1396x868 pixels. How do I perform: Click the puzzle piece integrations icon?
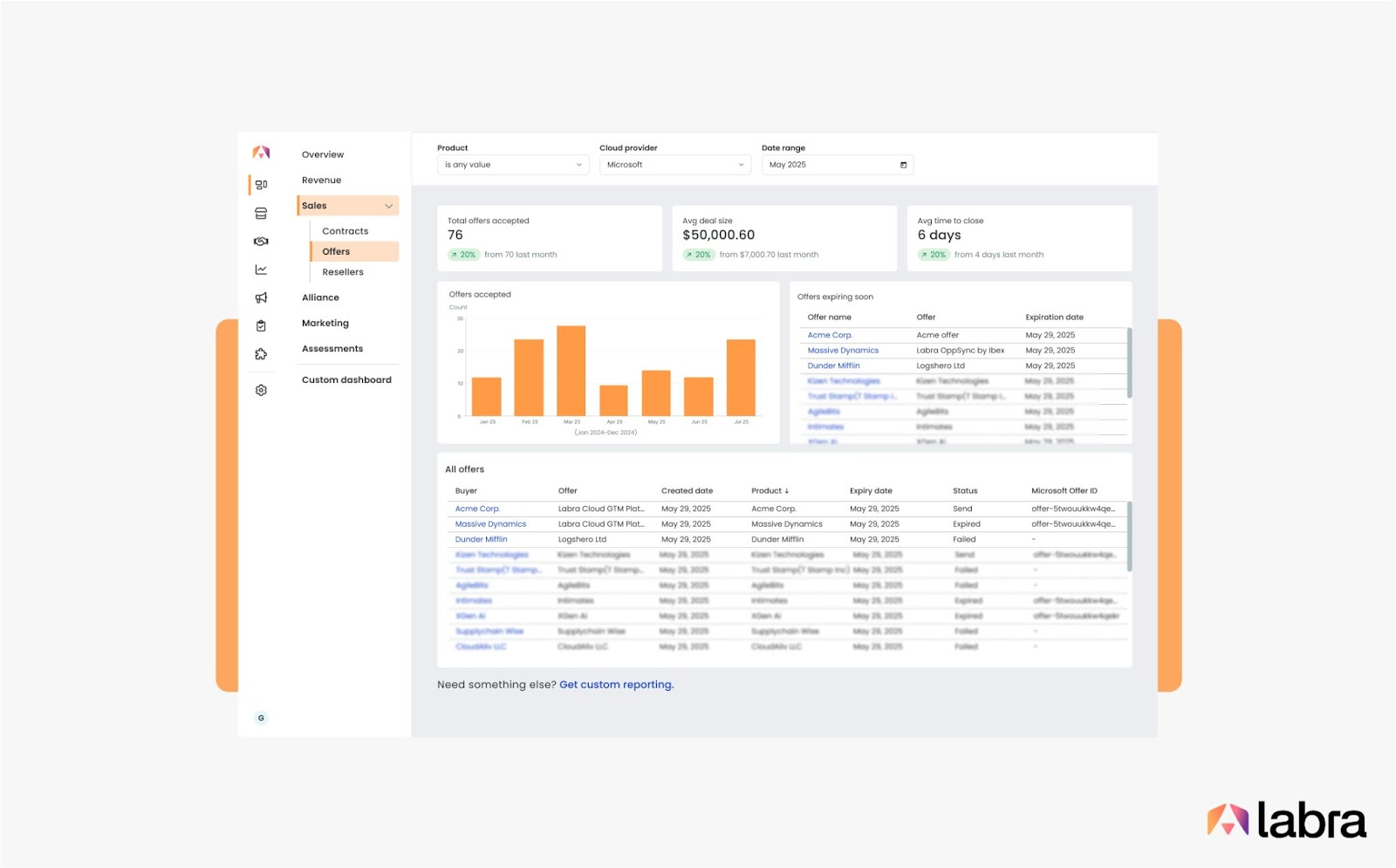261,354
